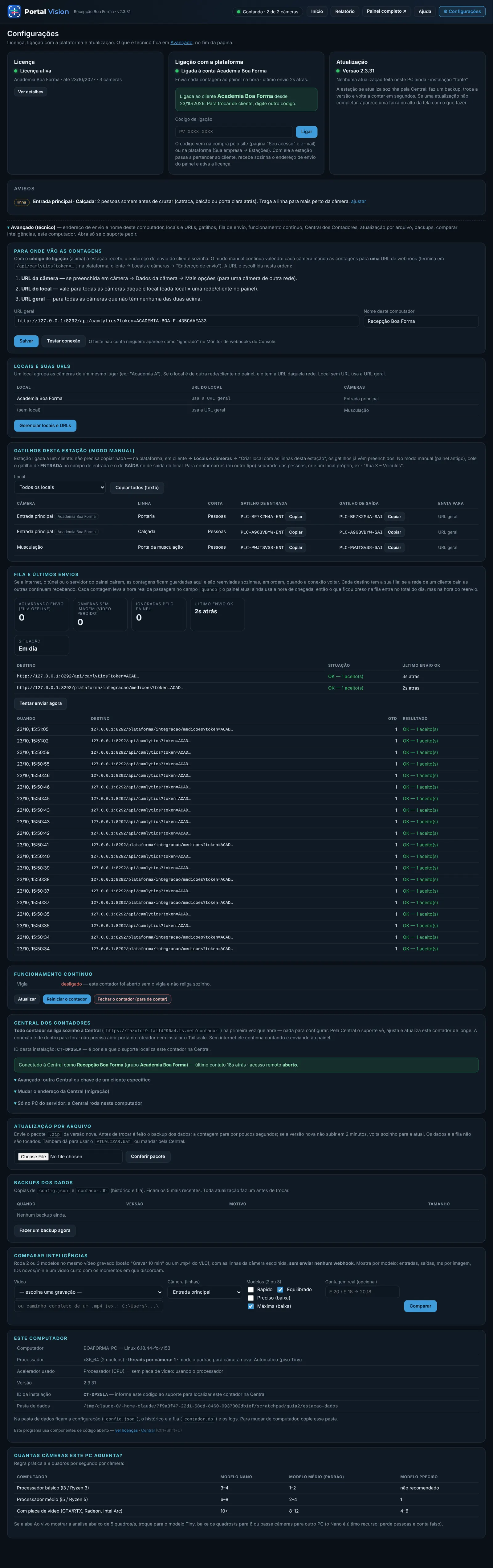Expand Mudar o endereço da Central
The width and height of the screenshot is (493, 1568).
tap(62, 1091)
